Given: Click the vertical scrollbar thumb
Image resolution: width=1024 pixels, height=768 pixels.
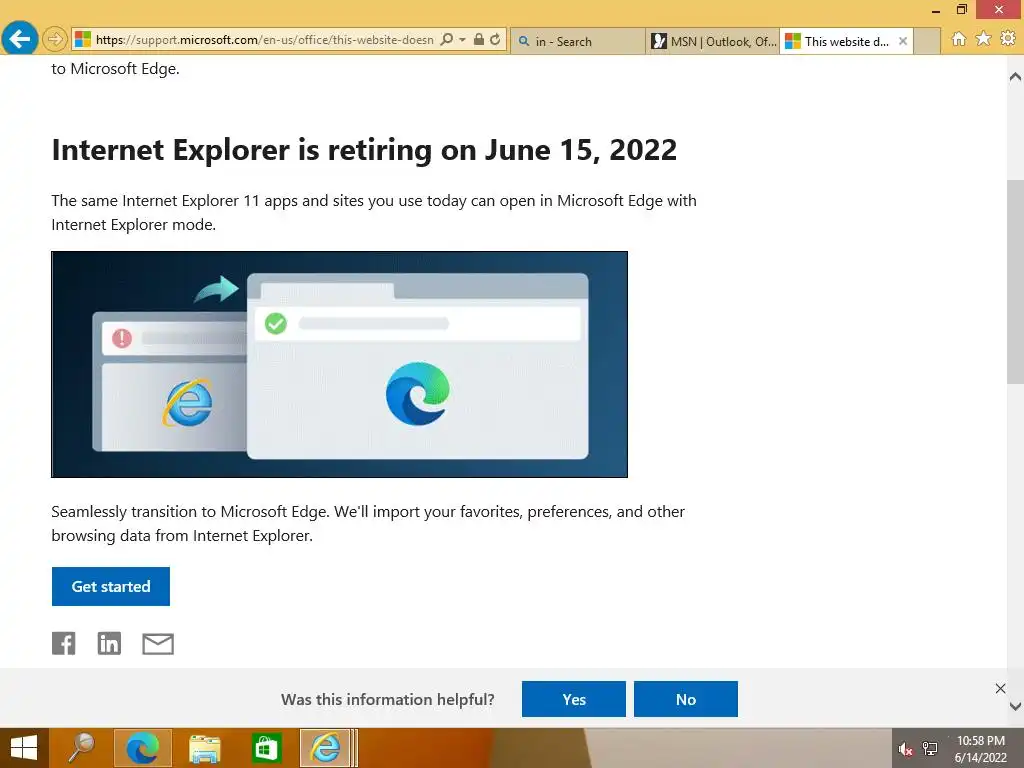Looking at the screenshot, I should pyautogui.click(x=1016, y=282).
